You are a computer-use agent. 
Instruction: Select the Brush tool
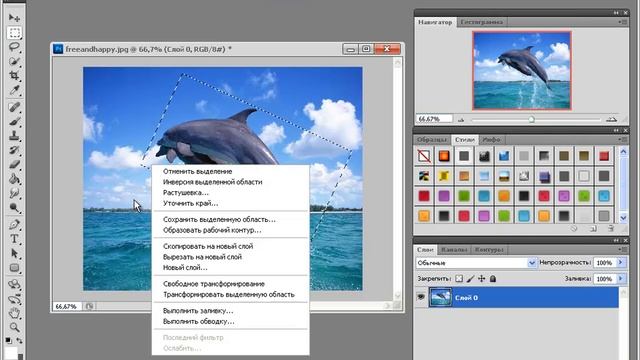point(14,122)
